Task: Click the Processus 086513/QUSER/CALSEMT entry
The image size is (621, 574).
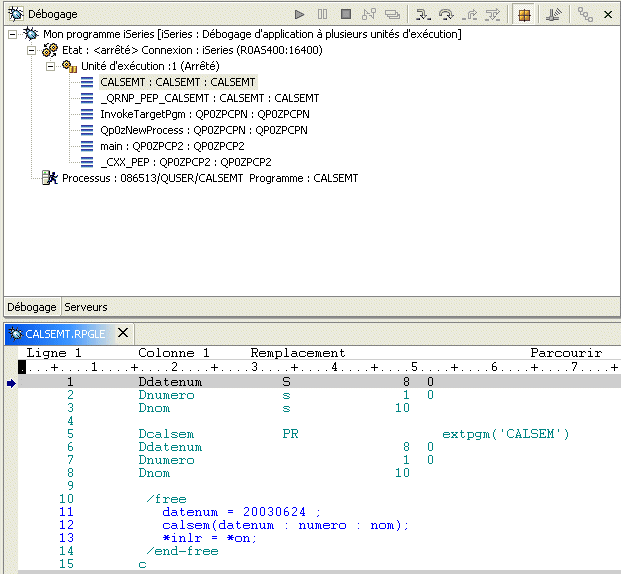Action: tap(210, 178)
